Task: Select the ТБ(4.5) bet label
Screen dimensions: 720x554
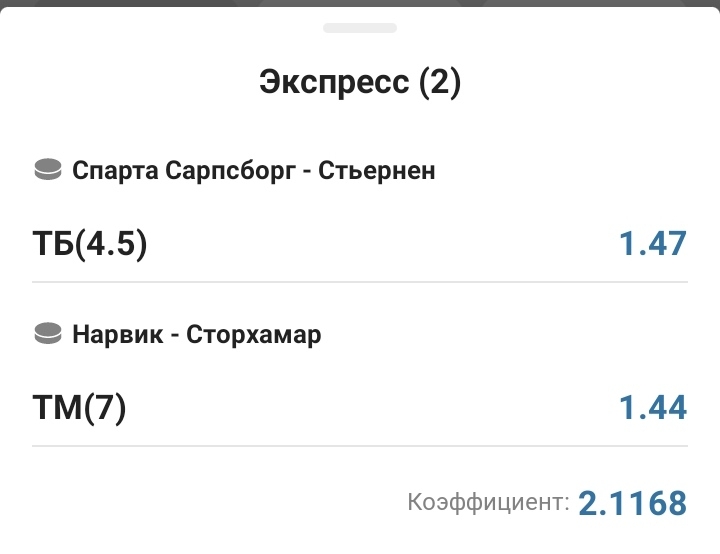Action: (x=90, y=243)
